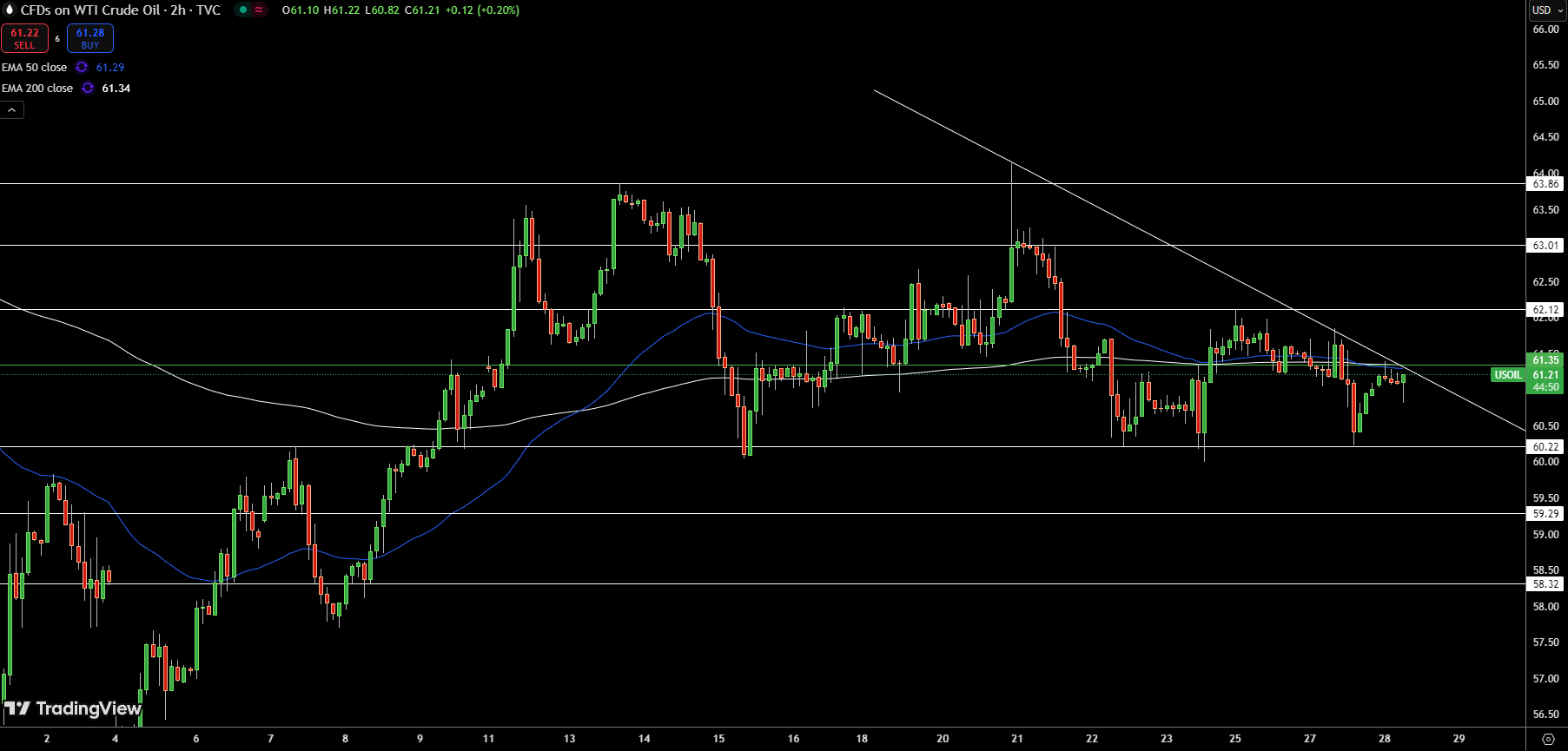Click the 58.32 horizontal line price label
The height and width of the screenshot is (751, 1568).
pyautogui.click(x=1545, y=584)
